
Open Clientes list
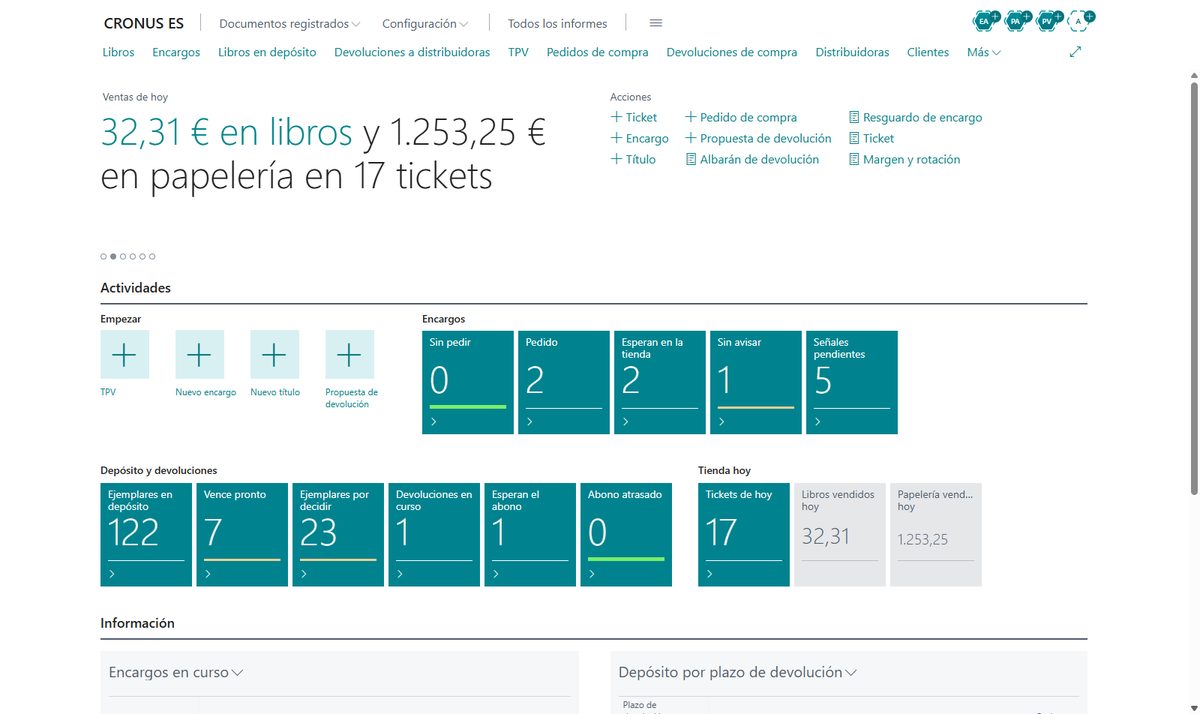(x=928, y=52)
